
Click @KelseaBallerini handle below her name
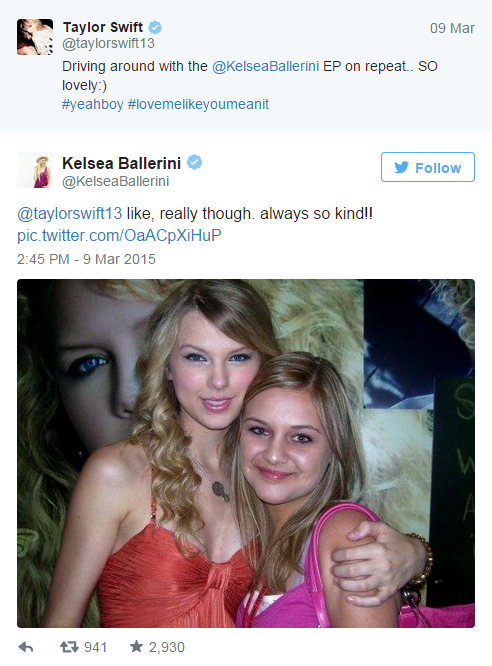(x=116, y=181)
